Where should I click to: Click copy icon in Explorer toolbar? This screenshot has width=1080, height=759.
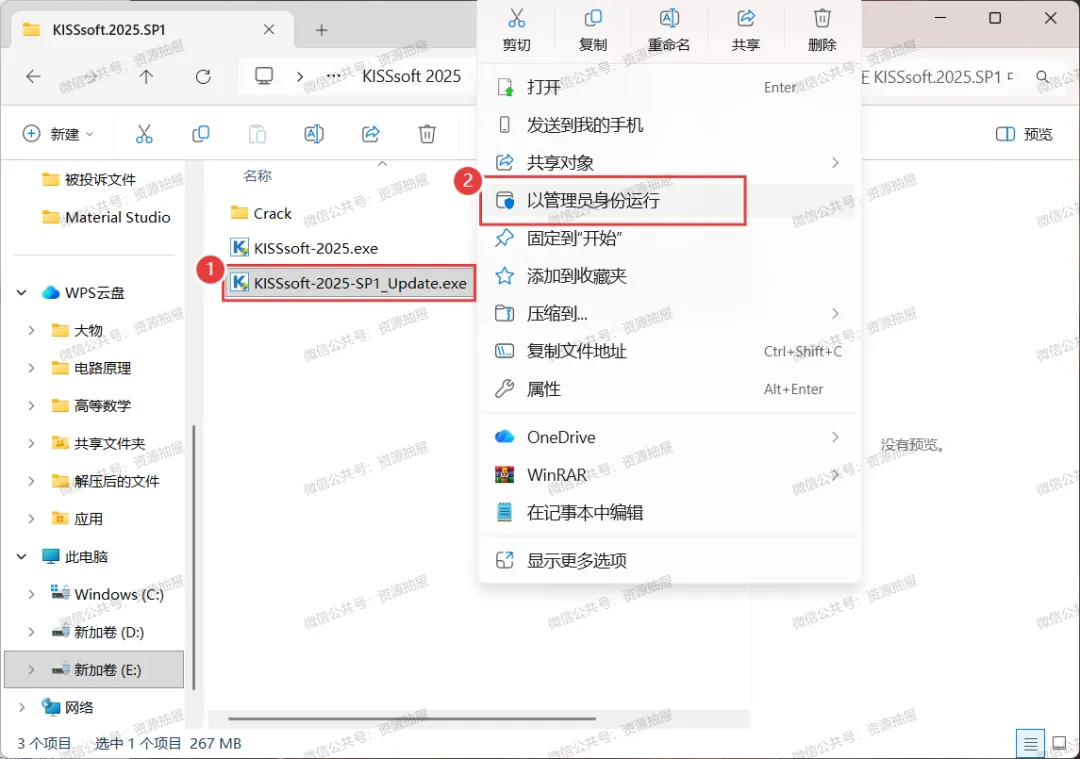pyautogui.click(x=200, y=134)
